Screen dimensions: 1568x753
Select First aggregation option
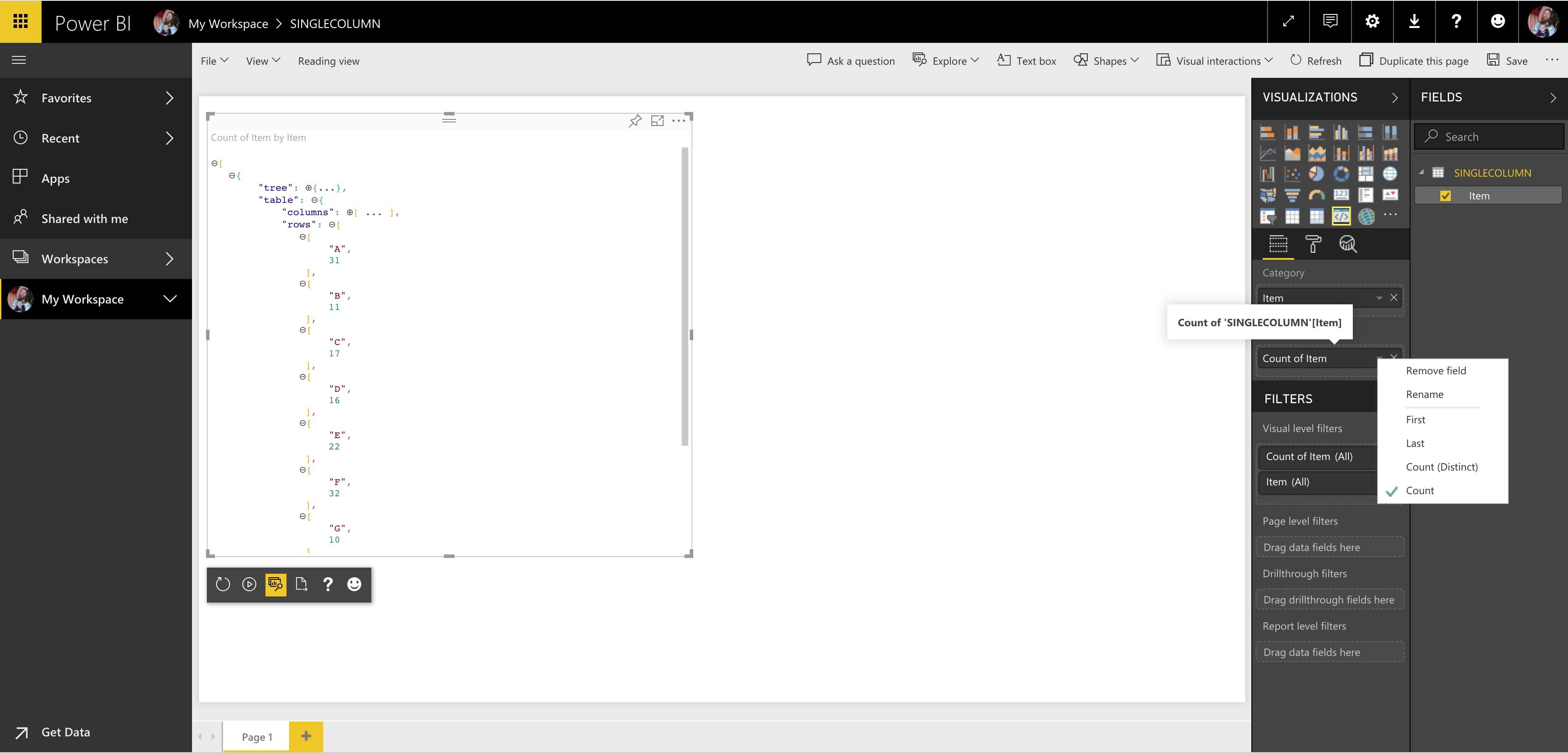point(1415,420)
